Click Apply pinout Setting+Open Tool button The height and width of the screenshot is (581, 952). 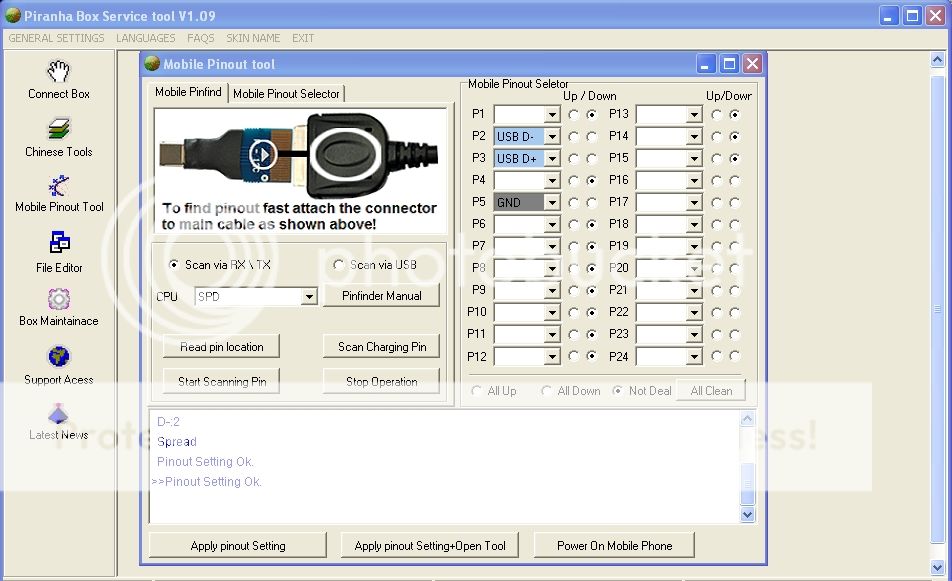click(x=430, y=545)
